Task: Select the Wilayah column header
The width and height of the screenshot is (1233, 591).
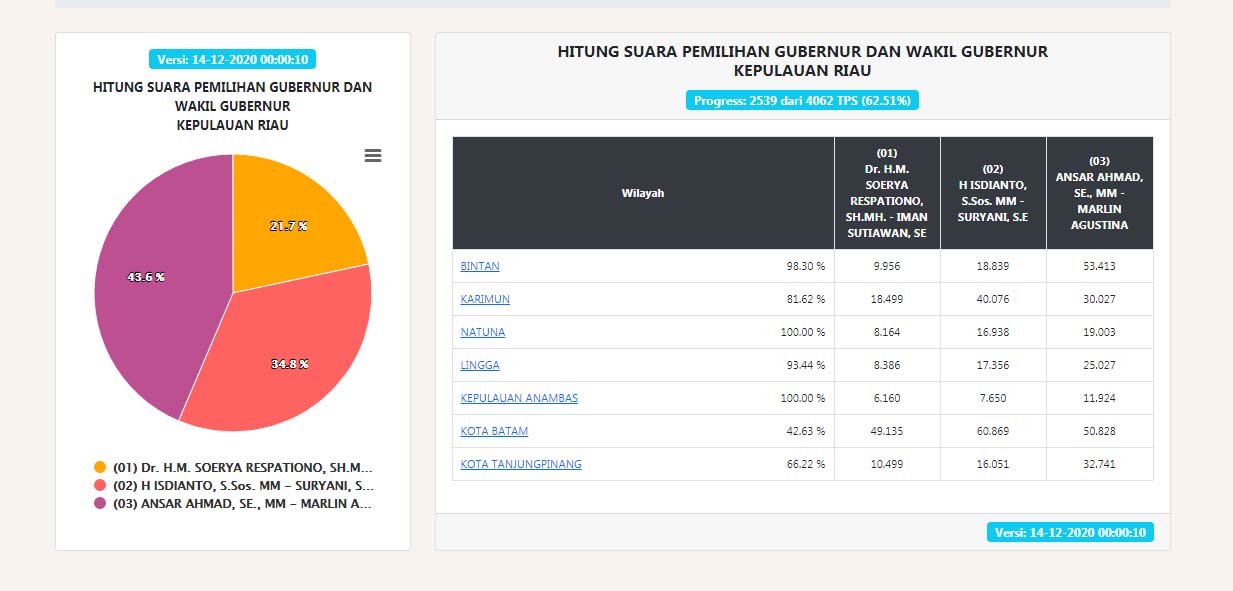Action: 642,193
